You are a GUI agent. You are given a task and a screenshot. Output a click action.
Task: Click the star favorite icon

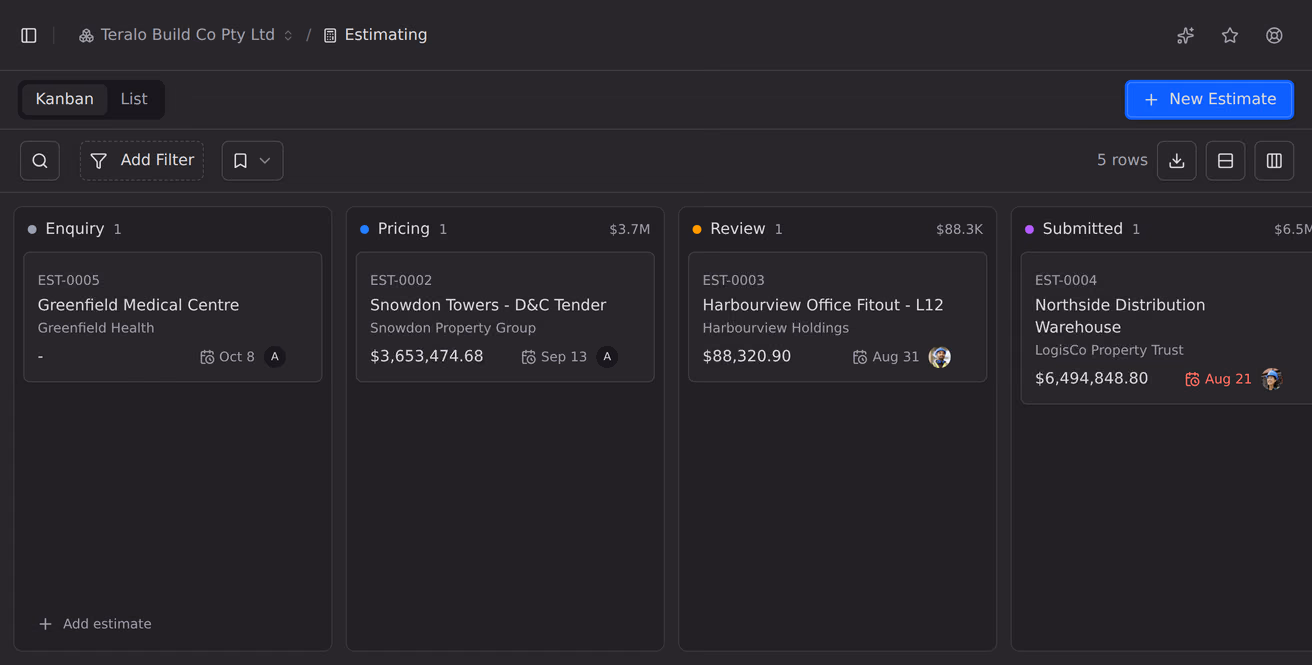point(1230,35)
